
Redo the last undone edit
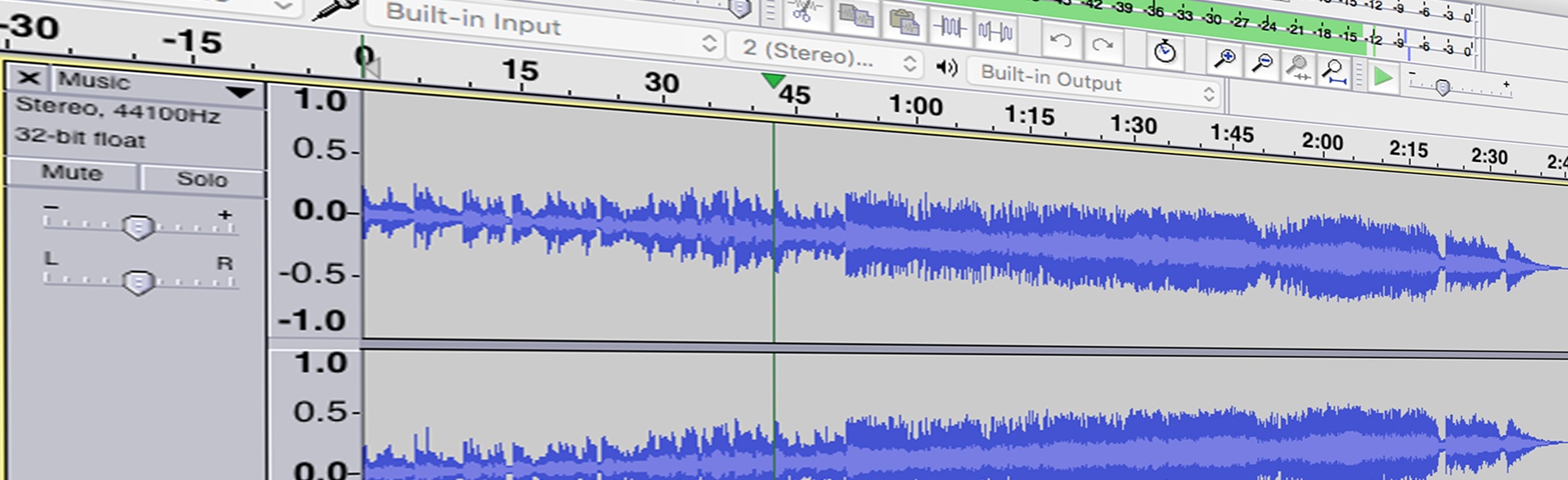(1103, 44)
